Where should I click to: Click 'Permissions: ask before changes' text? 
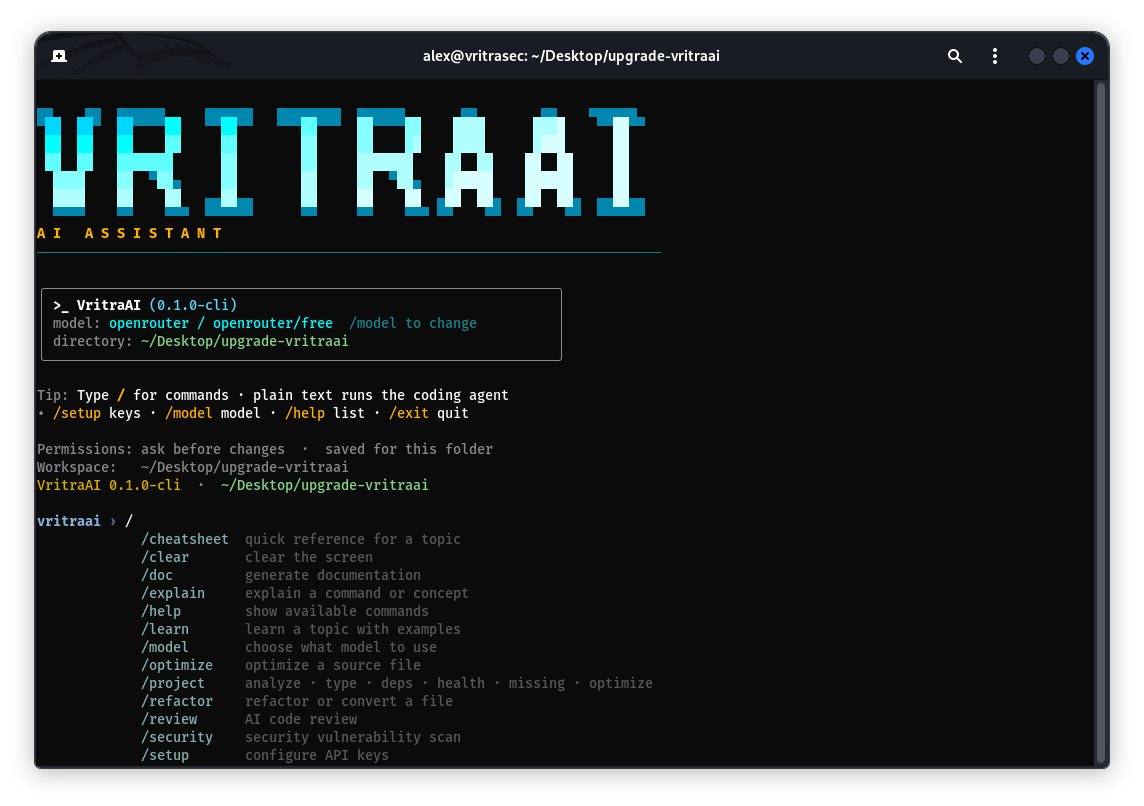tap(161, 449)
